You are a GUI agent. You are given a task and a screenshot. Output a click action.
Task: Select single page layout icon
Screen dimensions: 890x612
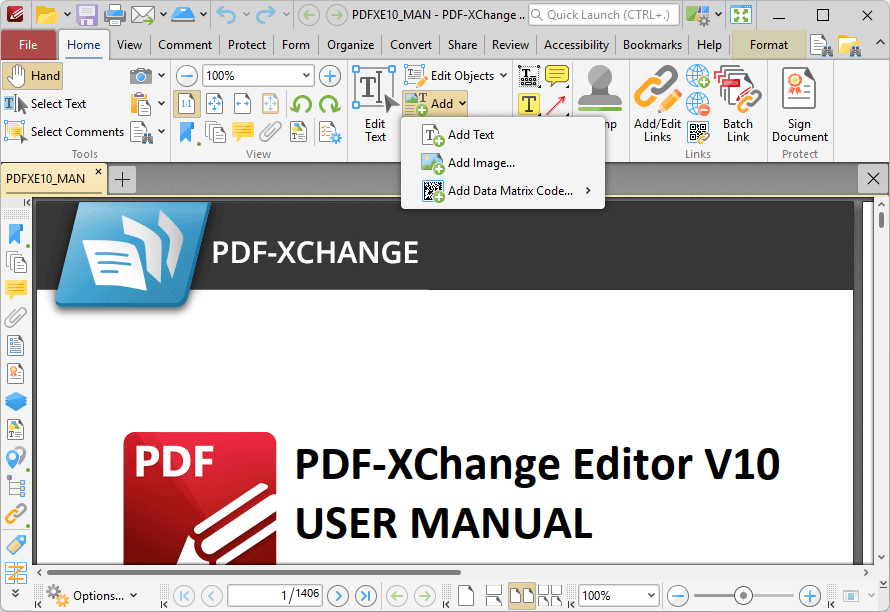click(466, 596)
